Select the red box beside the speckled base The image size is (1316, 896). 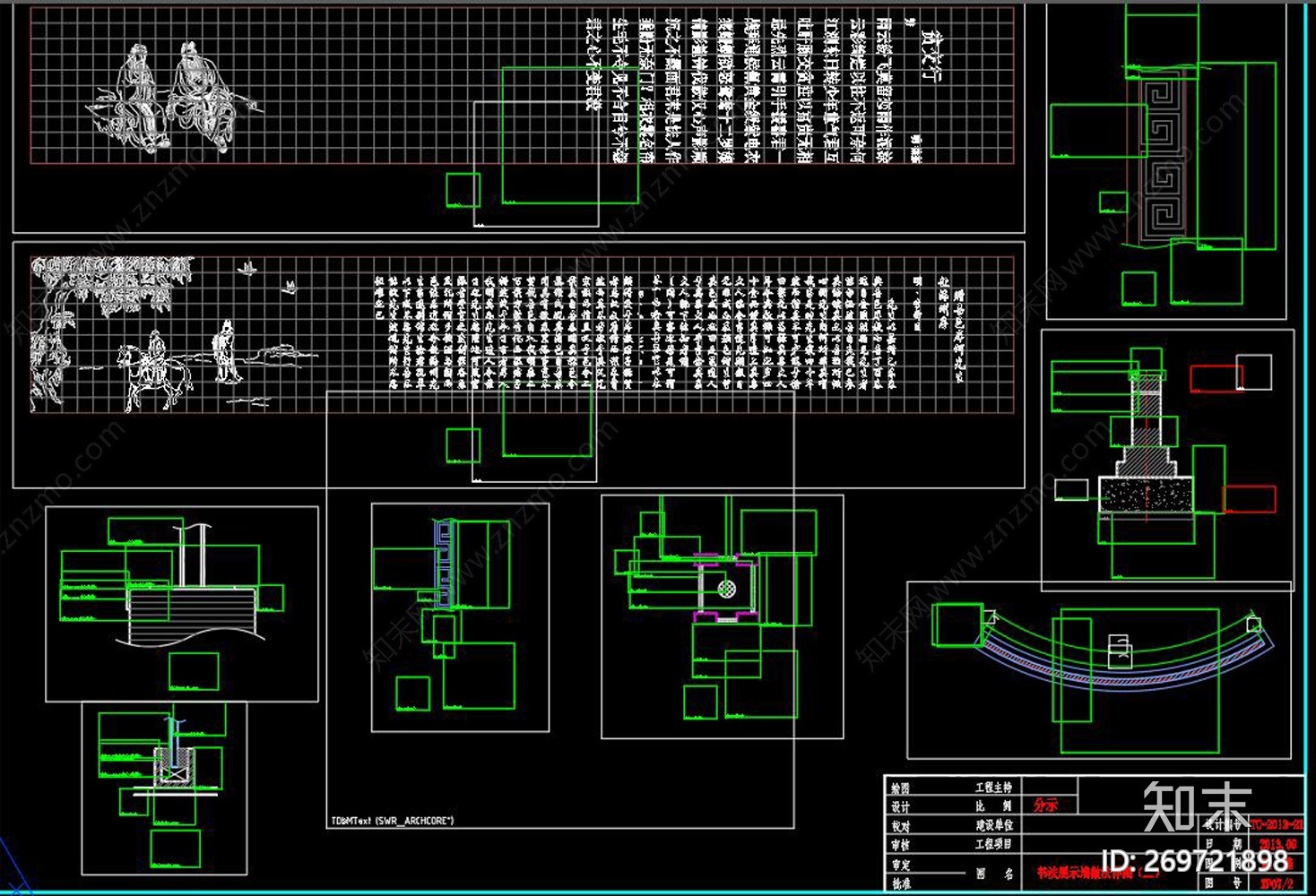(x=1249, y=499)
